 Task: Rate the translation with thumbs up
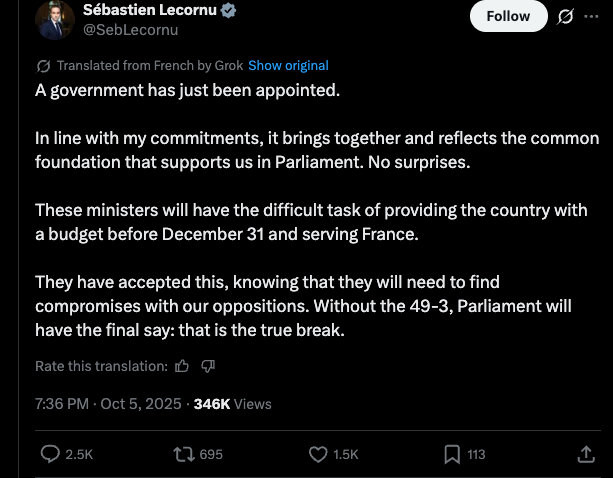tap(182, 366)
